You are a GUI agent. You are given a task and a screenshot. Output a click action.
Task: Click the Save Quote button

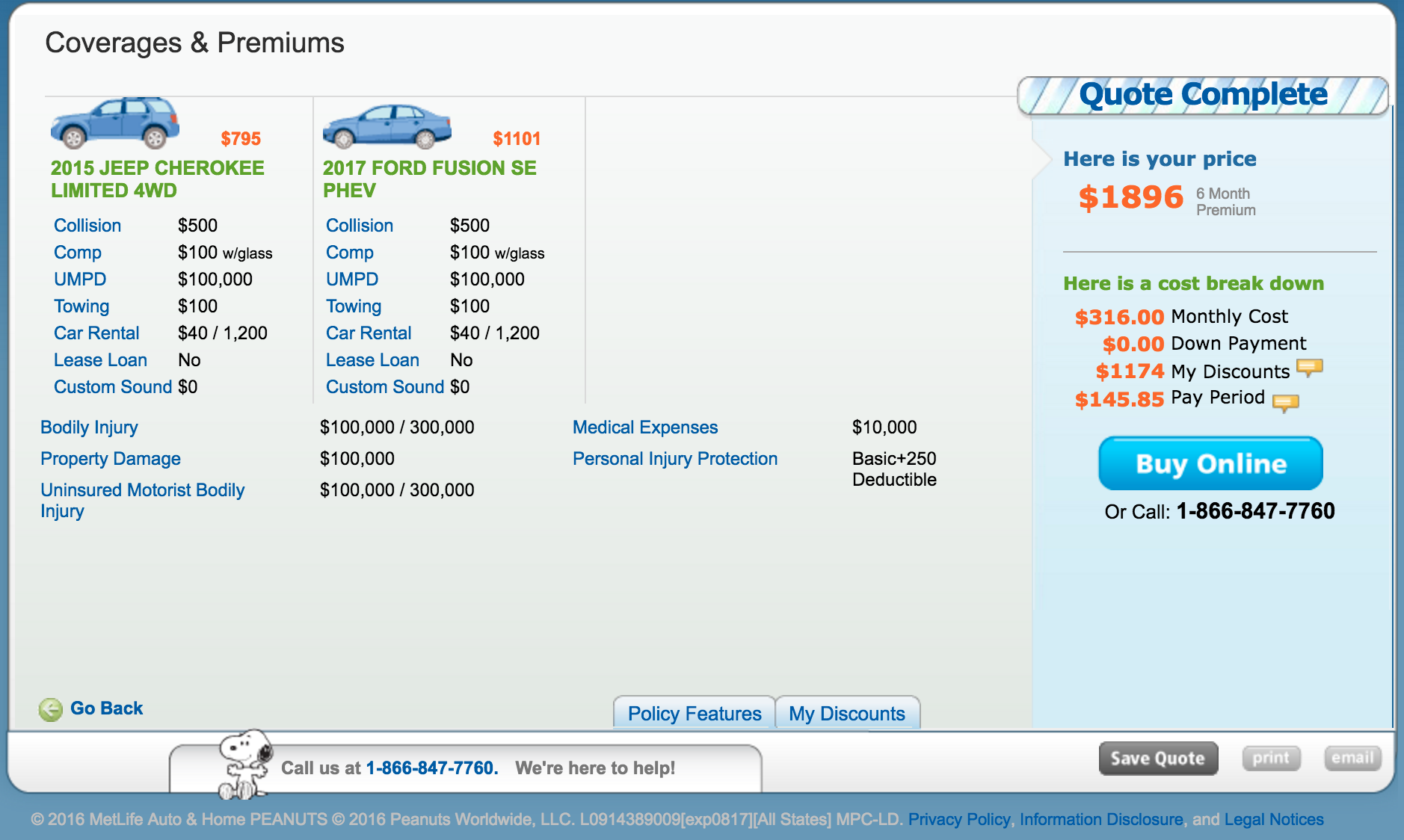[x=1158, y=759]
